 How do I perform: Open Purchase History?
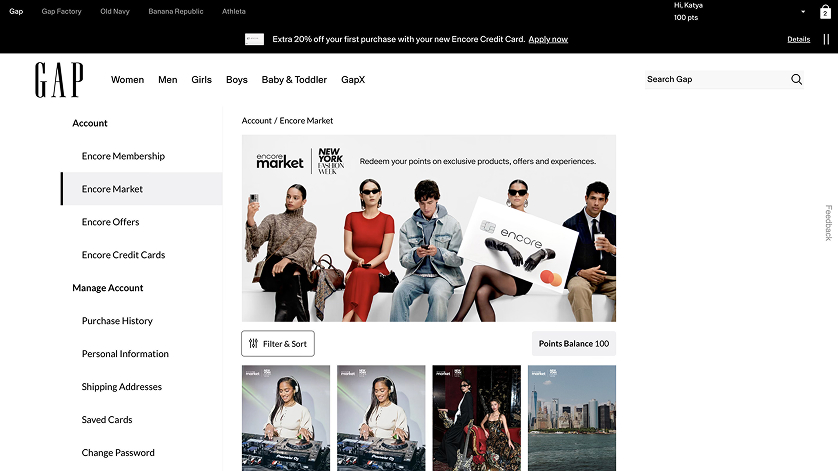pos(117,321)
